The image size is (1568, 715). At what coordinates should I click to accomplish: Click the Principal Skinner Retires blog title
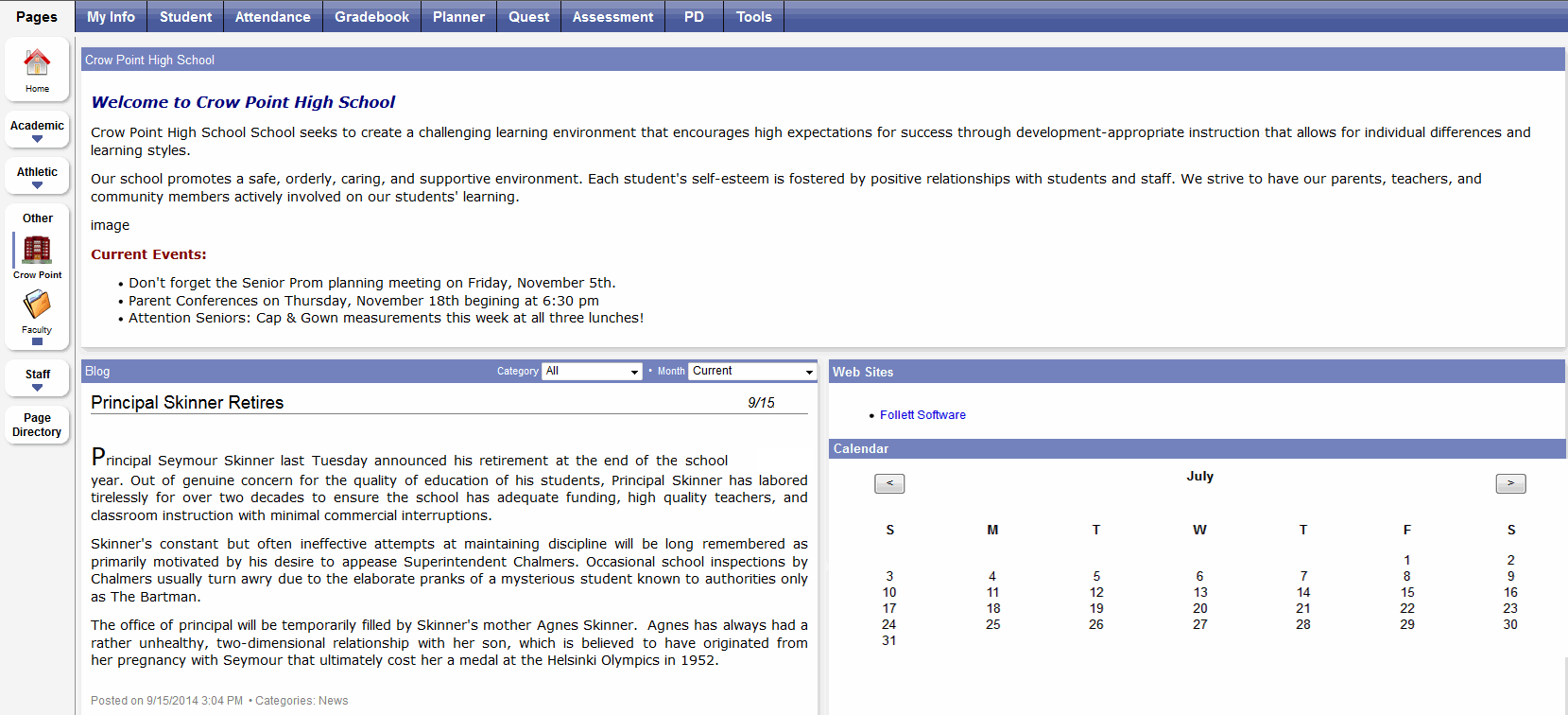coord(187,403)
